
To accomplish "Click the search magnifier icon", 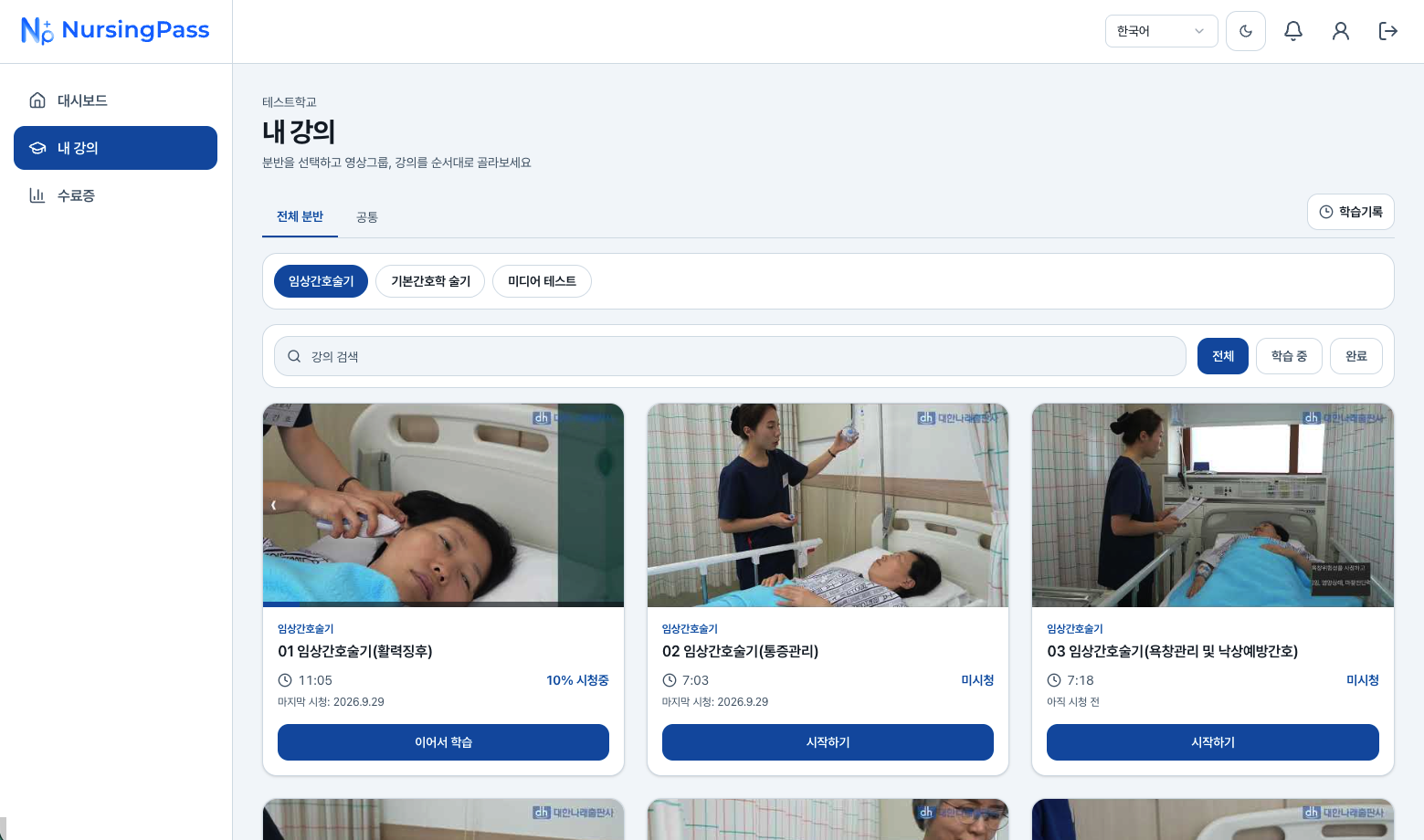I will tap(294, 356).
